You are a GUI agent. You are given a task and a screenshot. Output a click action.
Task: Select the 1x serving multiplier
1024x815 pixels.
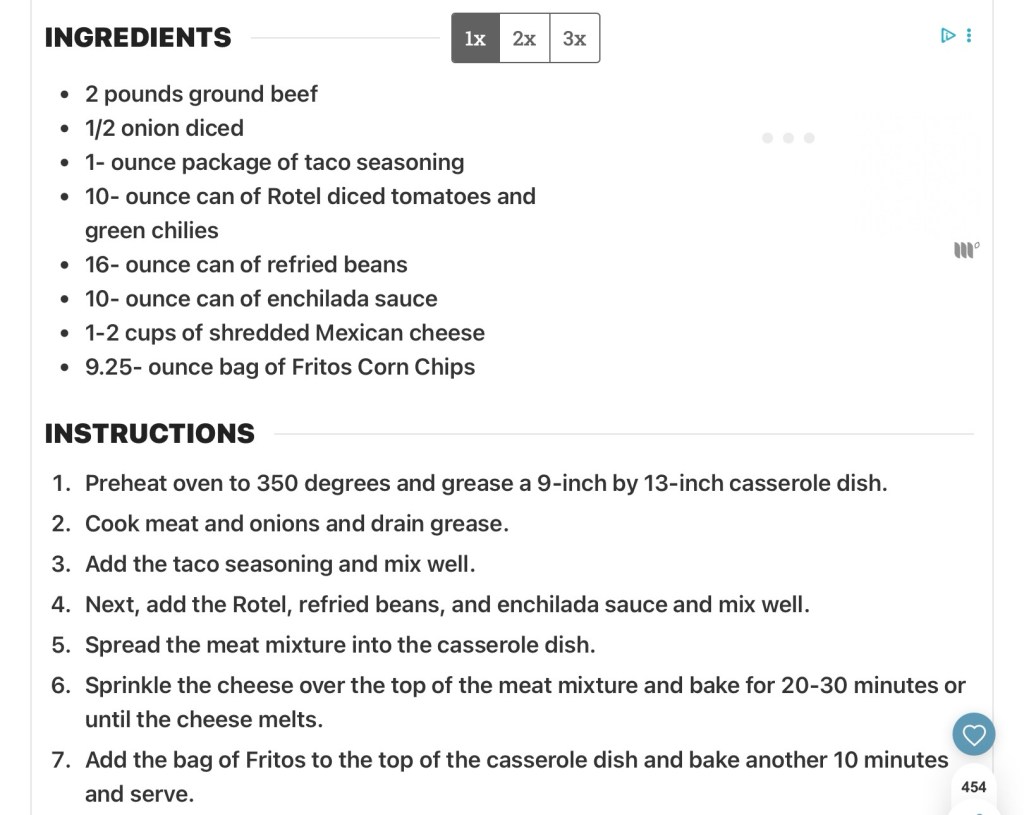[x=475, y=38]
